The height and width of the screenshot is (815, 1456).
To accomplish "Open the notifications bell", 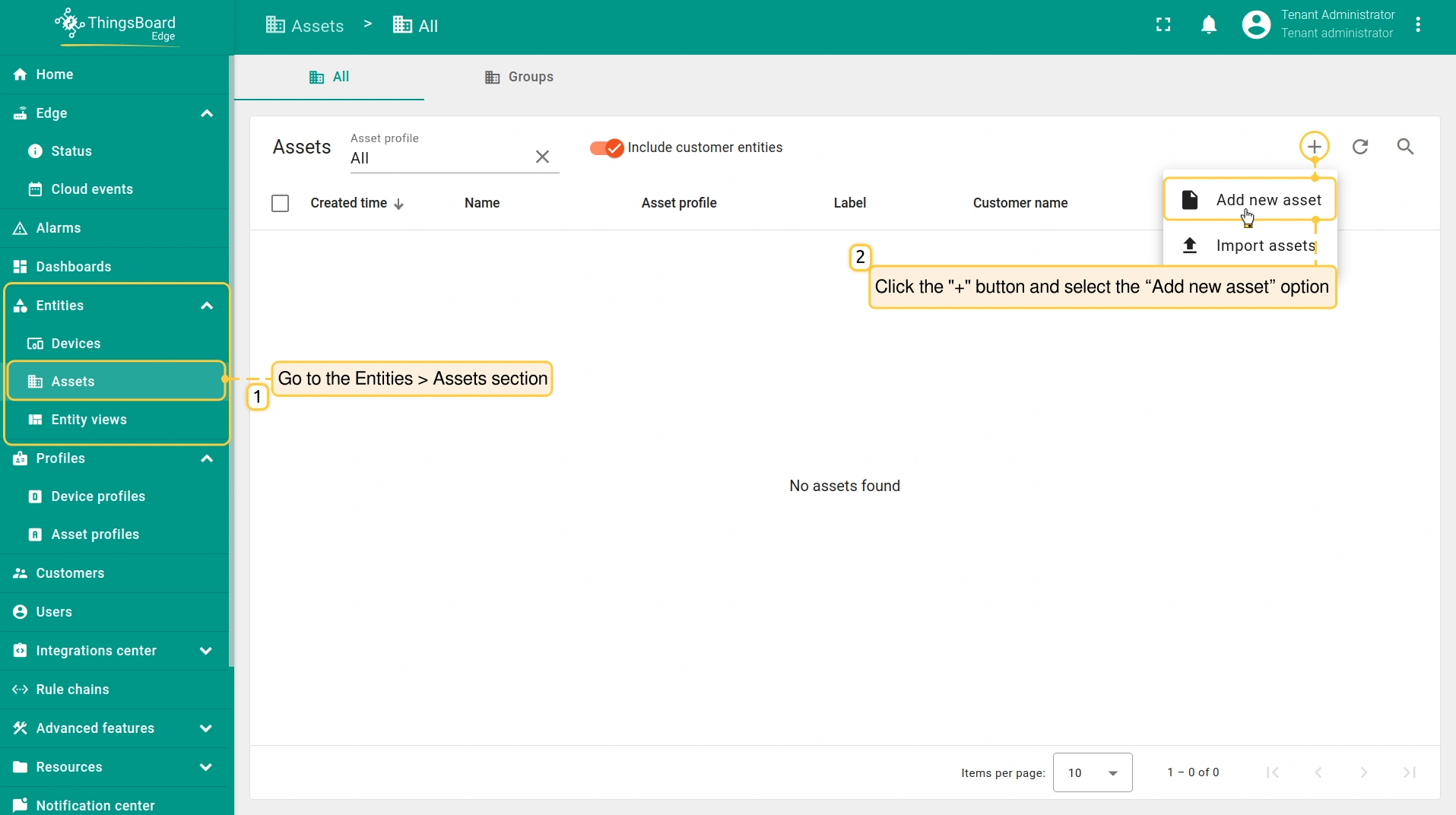I will (x=1209, y=25).
